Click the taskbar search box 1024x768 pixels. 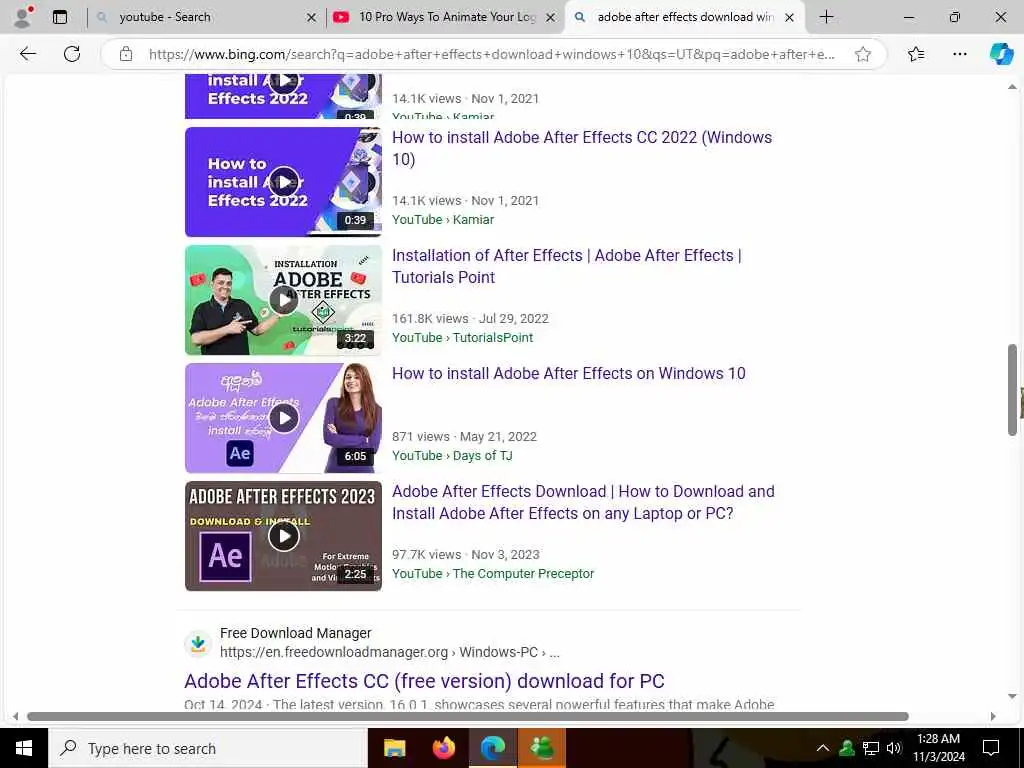[x=208, y=748]
